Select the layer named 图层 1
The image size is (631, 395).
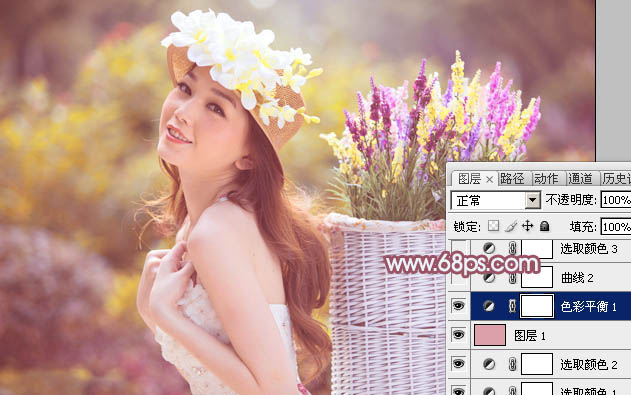pyautogui.click(x=530, y=336)
